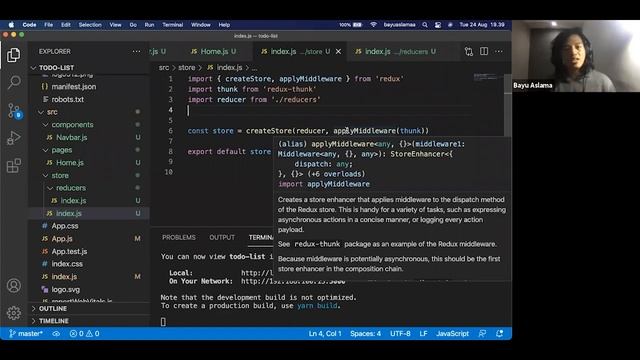Open App.js in the explorer
The width and height of the screenshot is (640, 360).
click(x=62, y=238)
